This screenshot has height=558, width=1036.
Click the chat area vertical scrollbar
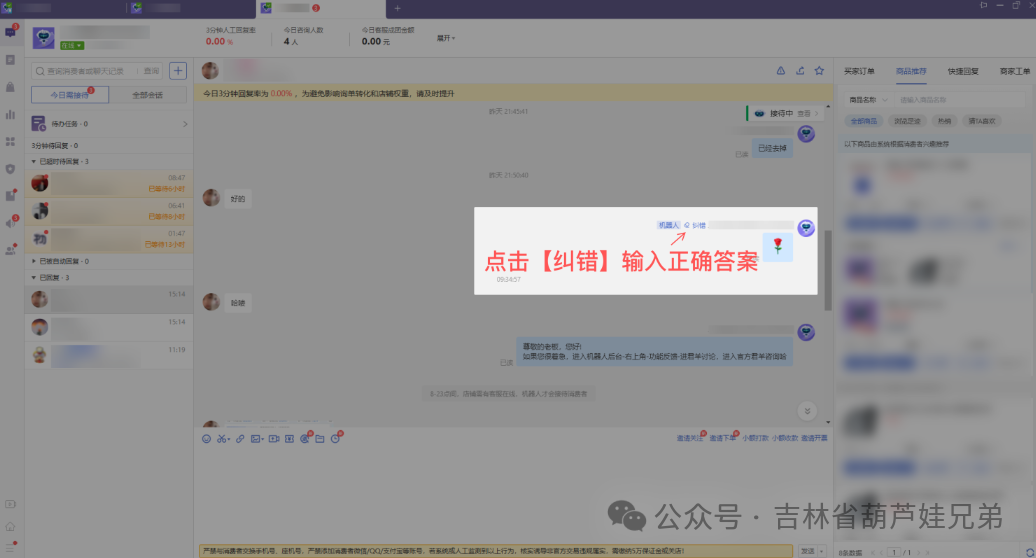coord(828,271)
